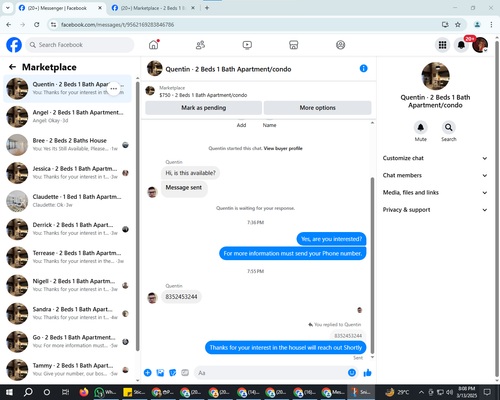Click the phone number message 8352453244
This screenshot has height=400, width=500.
tap(181, 297)
